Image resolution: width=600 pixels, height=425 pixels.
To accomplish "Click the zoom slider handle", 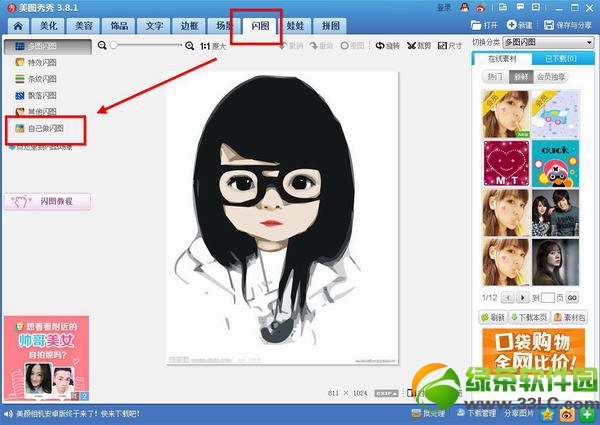I will 114,45.
